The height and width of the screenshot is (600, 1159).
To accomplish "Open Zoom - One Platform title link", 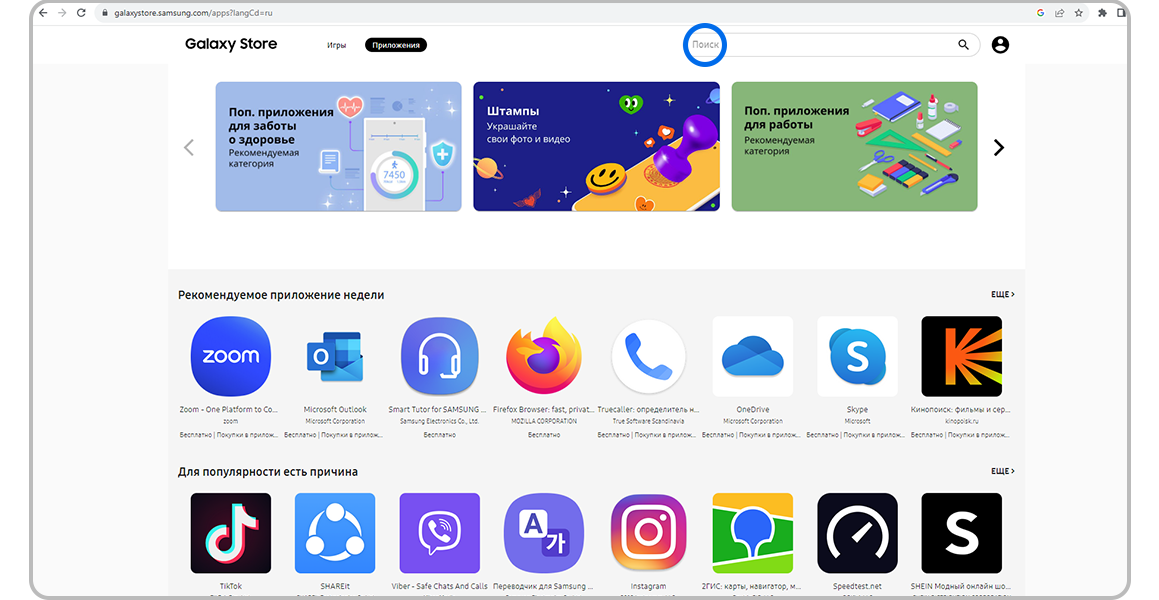I will point(228,409).
